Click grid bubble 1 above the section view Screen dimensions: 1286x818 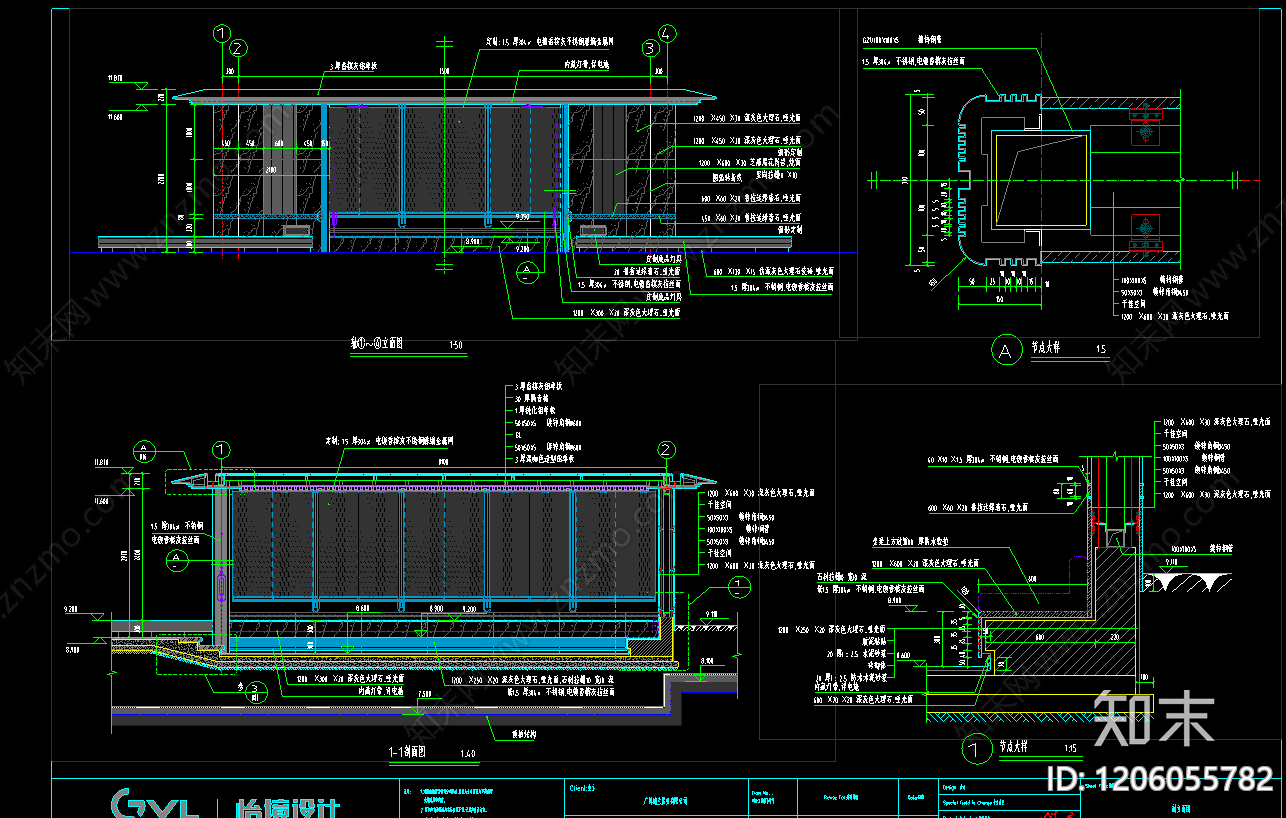[x=221, y=450]
